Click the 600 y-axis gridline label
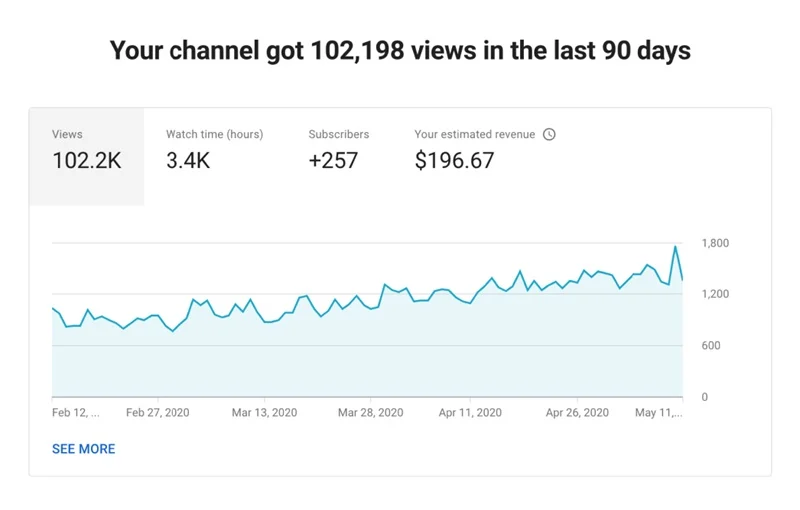Image resolution: width=800 pixels, height=510 pixels. point(710,346)
